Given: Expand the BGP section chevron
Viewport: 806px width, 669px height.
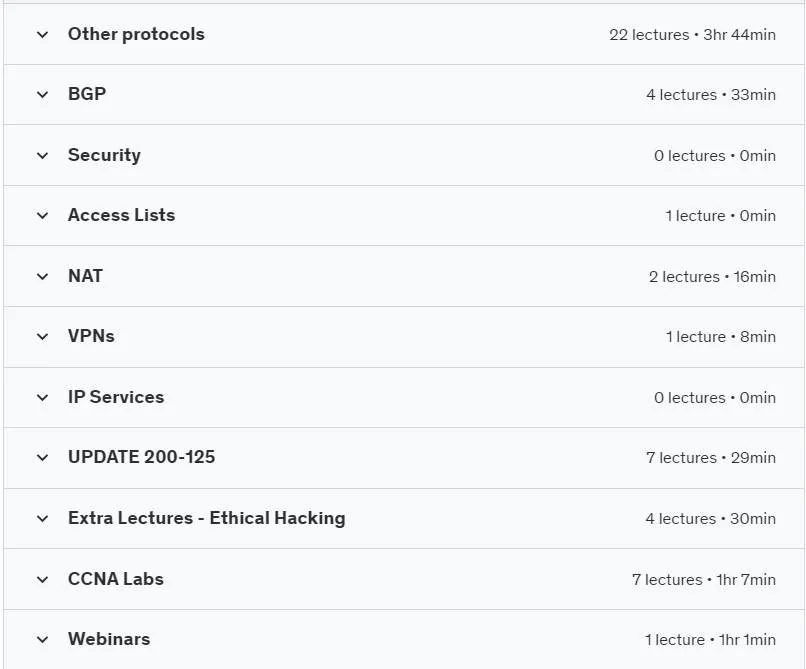Looking at the screenshot, I should (x=43, y=95).
